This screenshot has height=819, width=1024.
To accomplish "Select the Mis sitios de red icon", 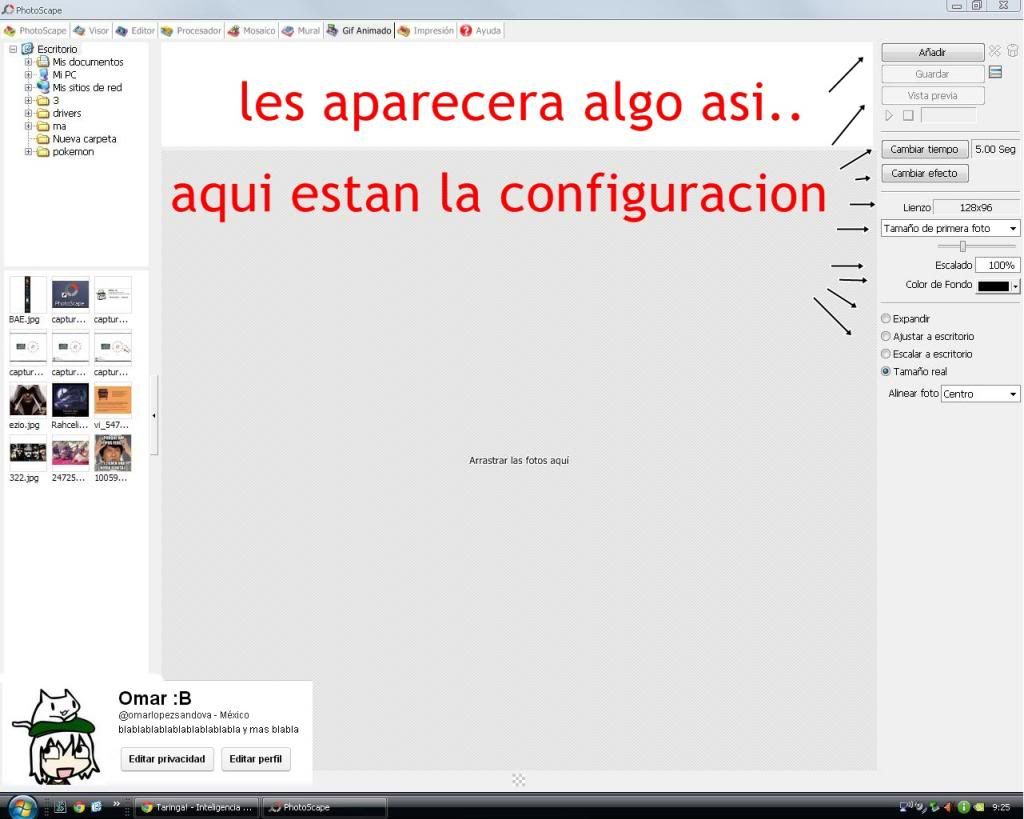I will (x=43, y=87).
